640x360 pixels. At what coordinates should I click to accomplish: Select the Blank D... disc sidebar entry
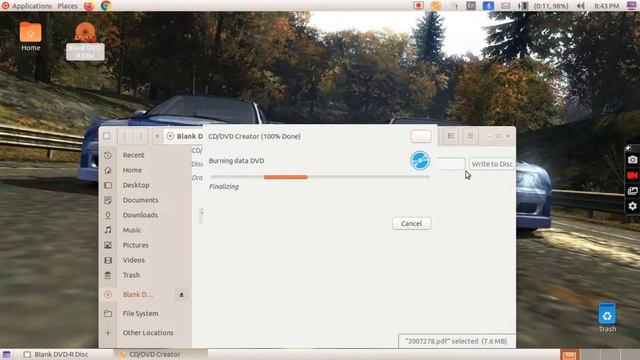[138, 294]
